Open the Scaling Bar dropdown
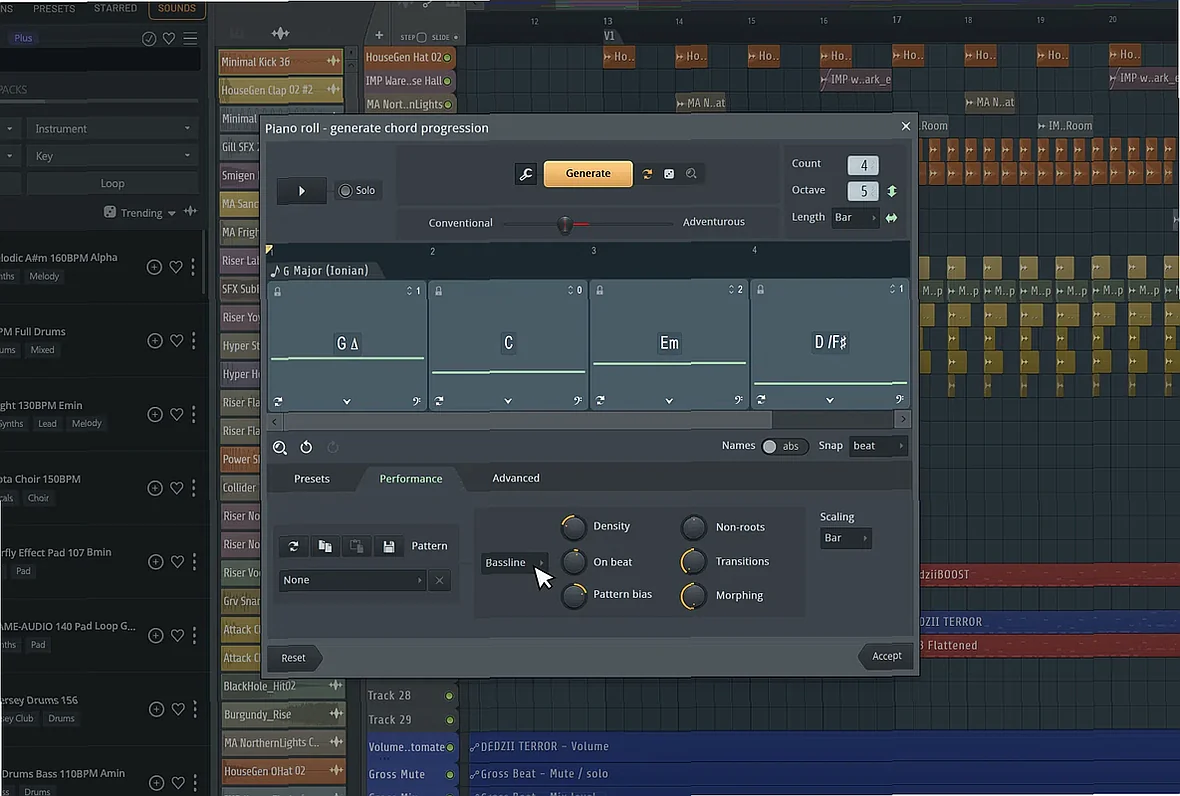This screenshot has height=796, width=1180. (844, 537)
